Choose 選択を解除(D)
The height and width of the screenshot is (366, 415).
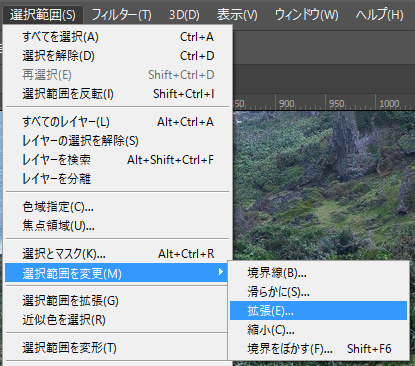coord(117,56)
